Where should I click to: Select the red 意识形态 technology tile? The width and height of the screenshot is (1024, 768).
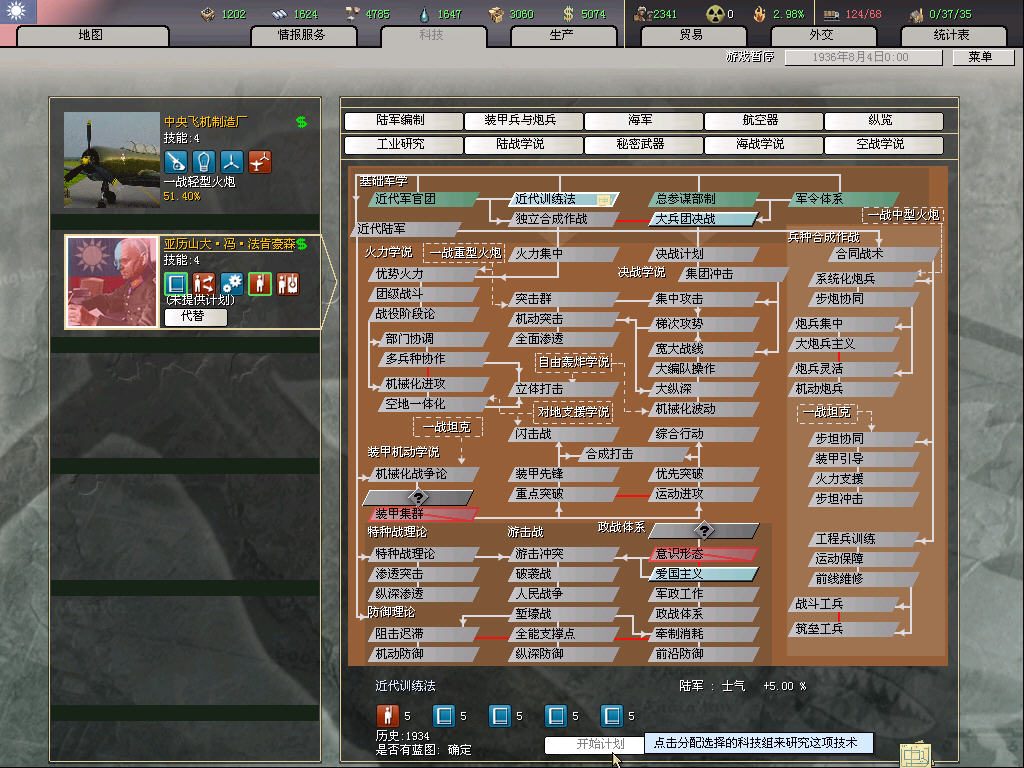coord(703,554)
